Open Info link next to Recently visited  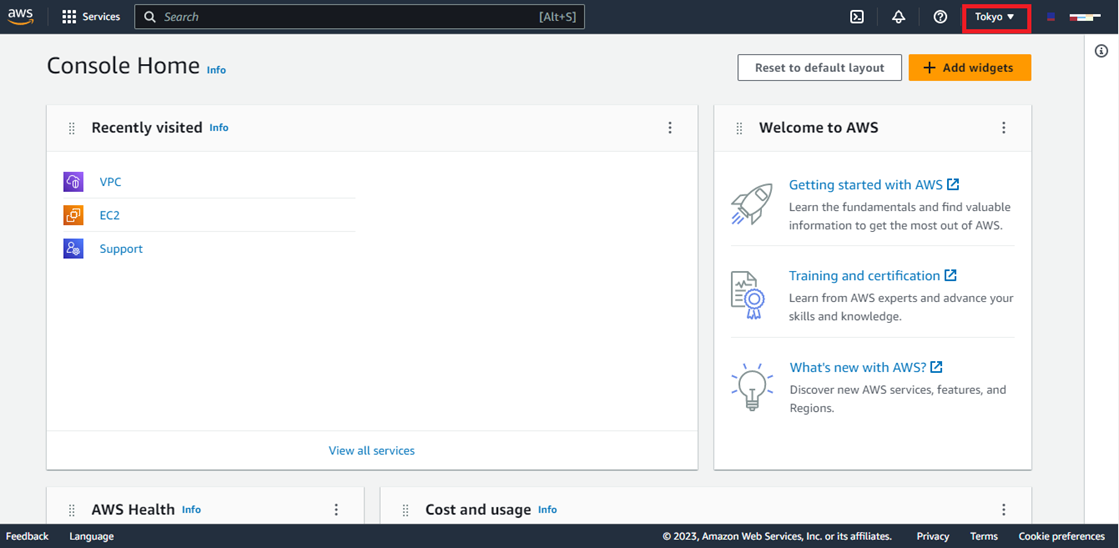(x=219, y=128)
